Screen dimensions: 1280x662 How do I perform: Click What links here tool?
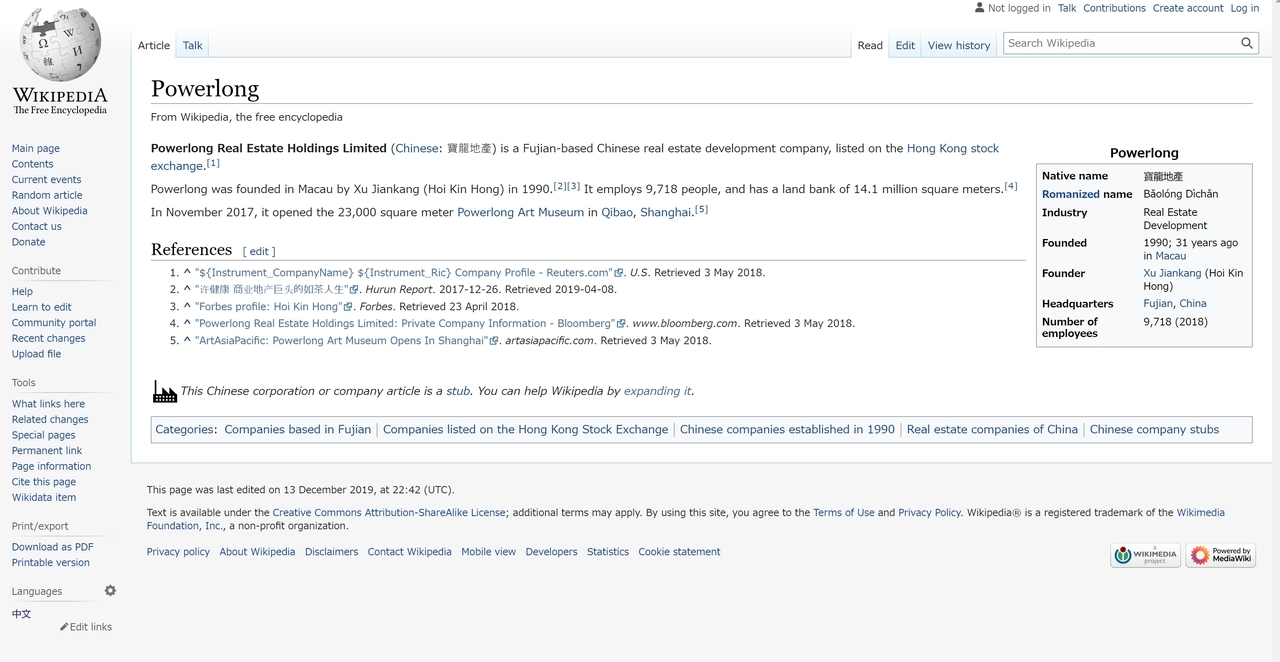click(x=48, y=404)
